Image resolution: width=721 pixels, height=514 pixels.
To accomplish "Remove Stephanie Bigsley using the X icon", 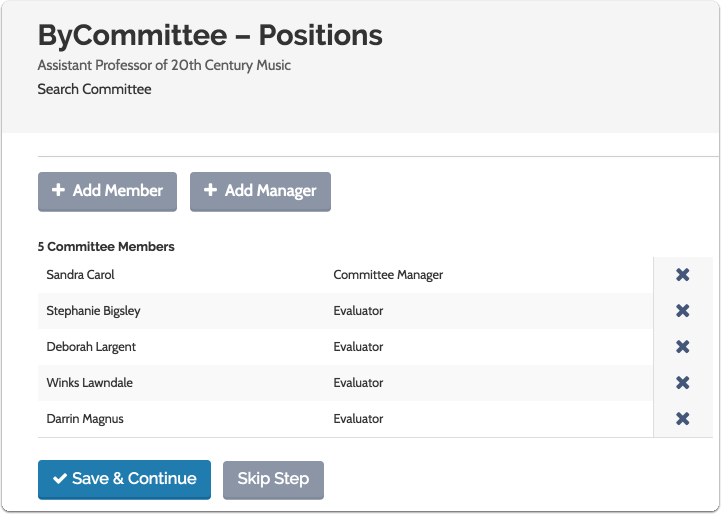I will pyautogui.click(x=682, y=311).
